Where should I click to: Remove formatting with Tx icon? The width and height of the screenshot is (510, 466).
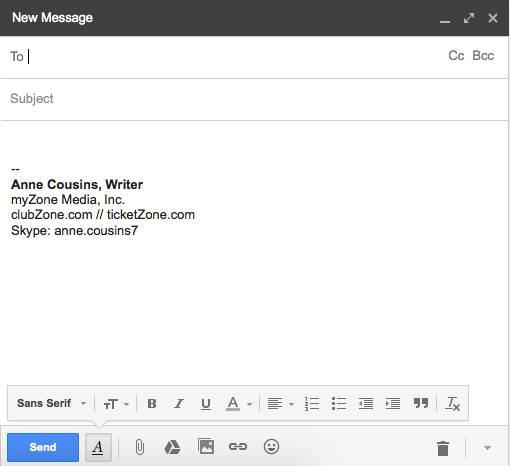click(452, 404)
